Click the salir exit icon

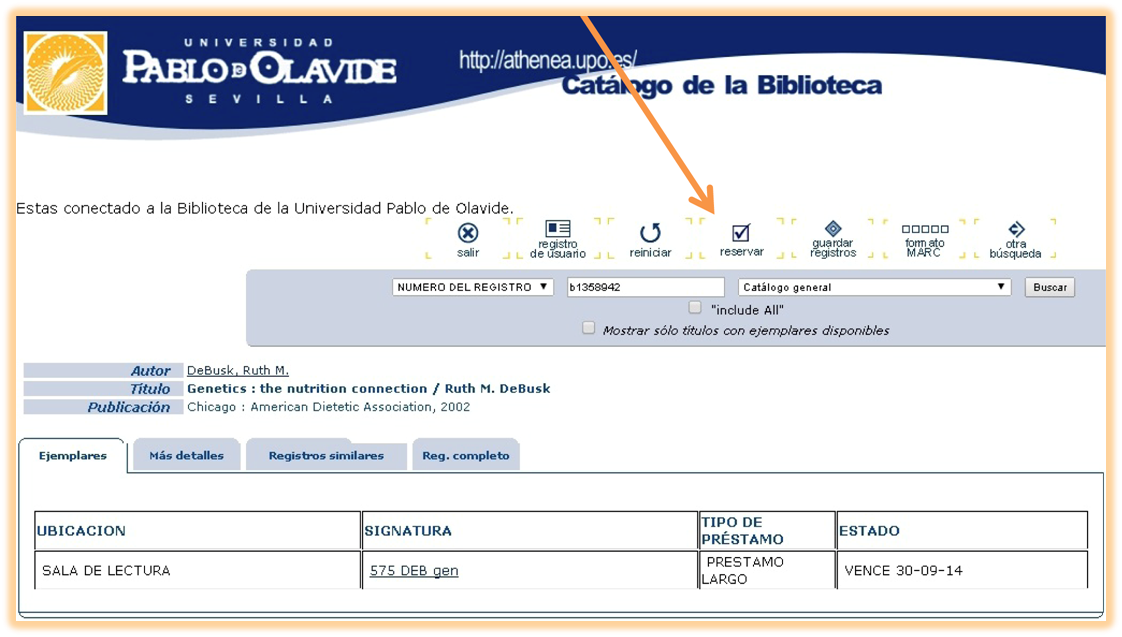point(468,233)
